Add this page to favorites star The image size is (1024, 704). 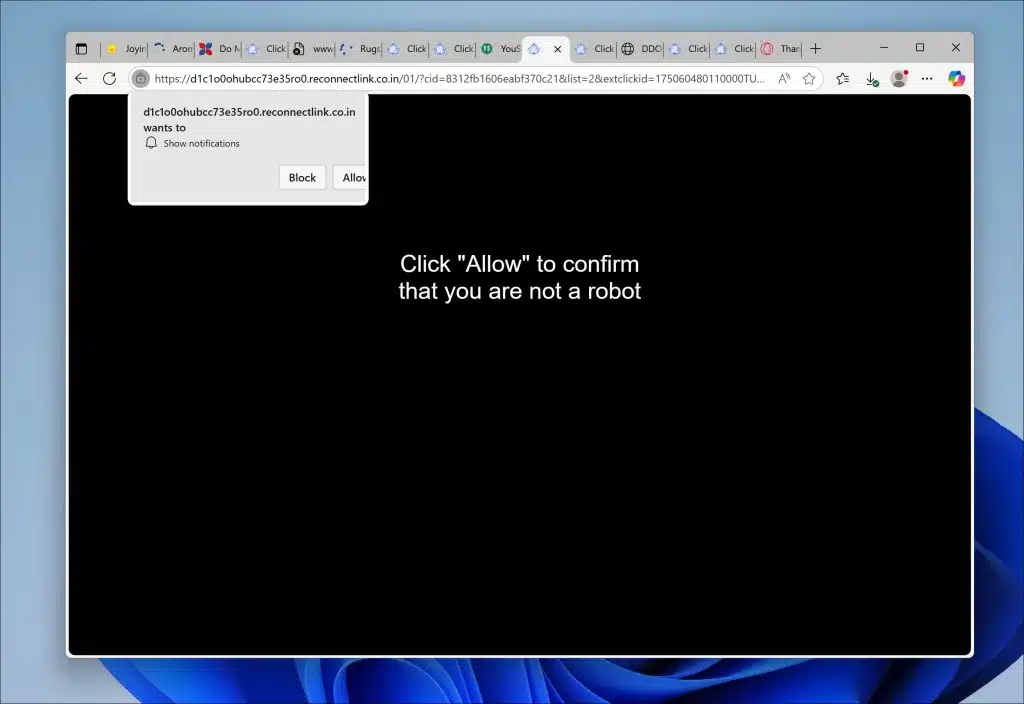pyautogui.click(x=809, y=79)
